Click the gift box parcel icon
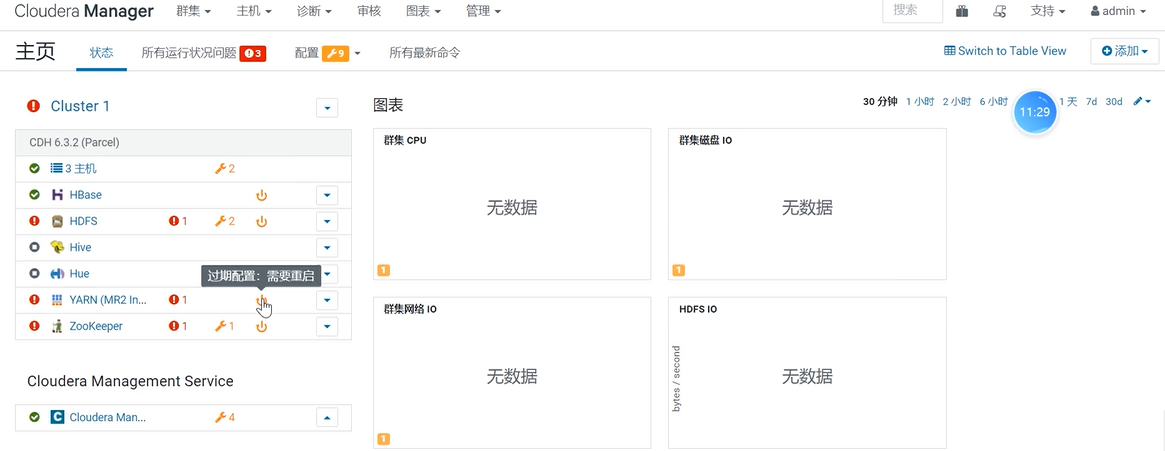This screenshot has height=451, width=1165. coord(962,11)
